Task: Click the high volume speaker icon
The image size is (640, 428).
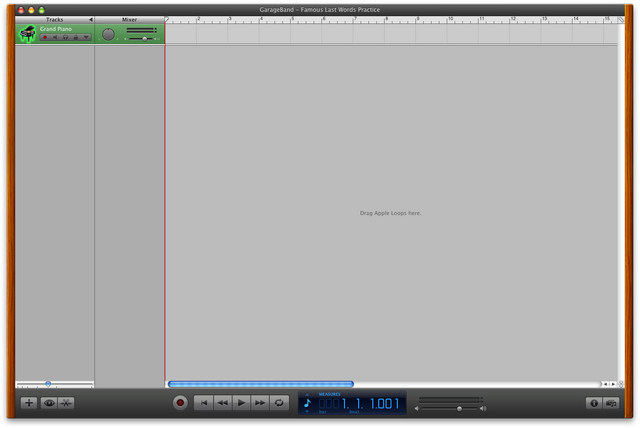Action: coord(483,408)
